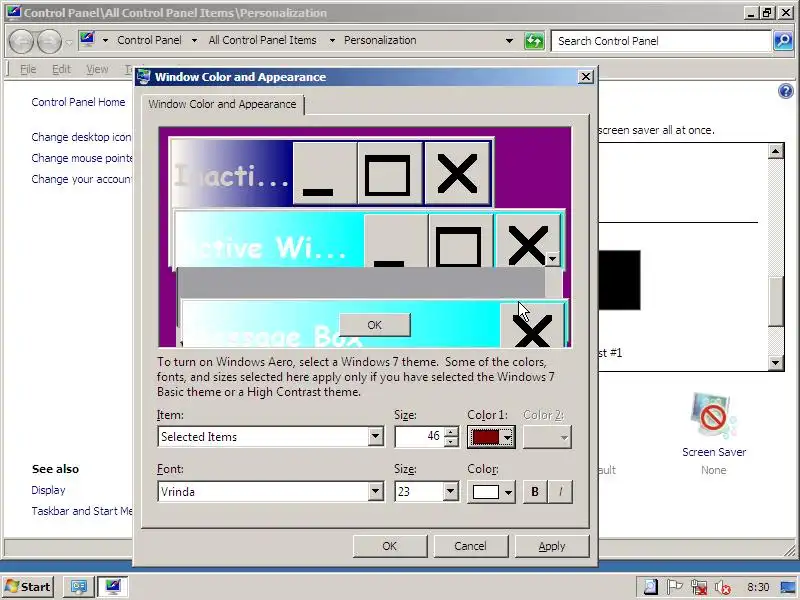800x600 pixels.
Task: Click the Apply button
Action: (x=552, y=546)
